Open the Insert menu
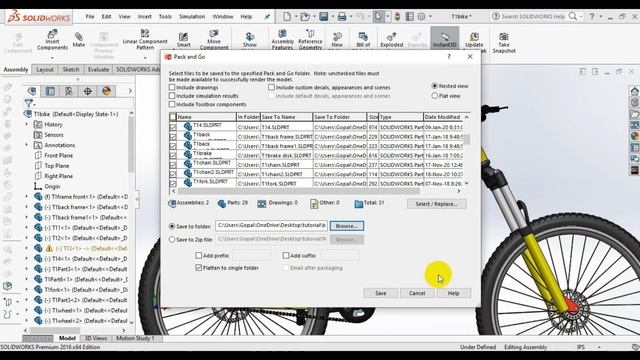 point(144,17)
